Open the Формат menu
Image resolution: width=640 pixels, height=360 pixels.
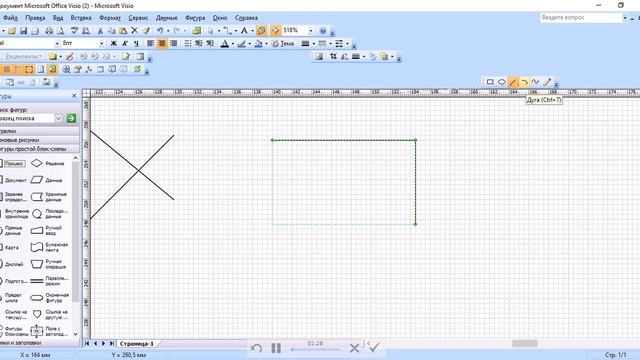point(110,18)
